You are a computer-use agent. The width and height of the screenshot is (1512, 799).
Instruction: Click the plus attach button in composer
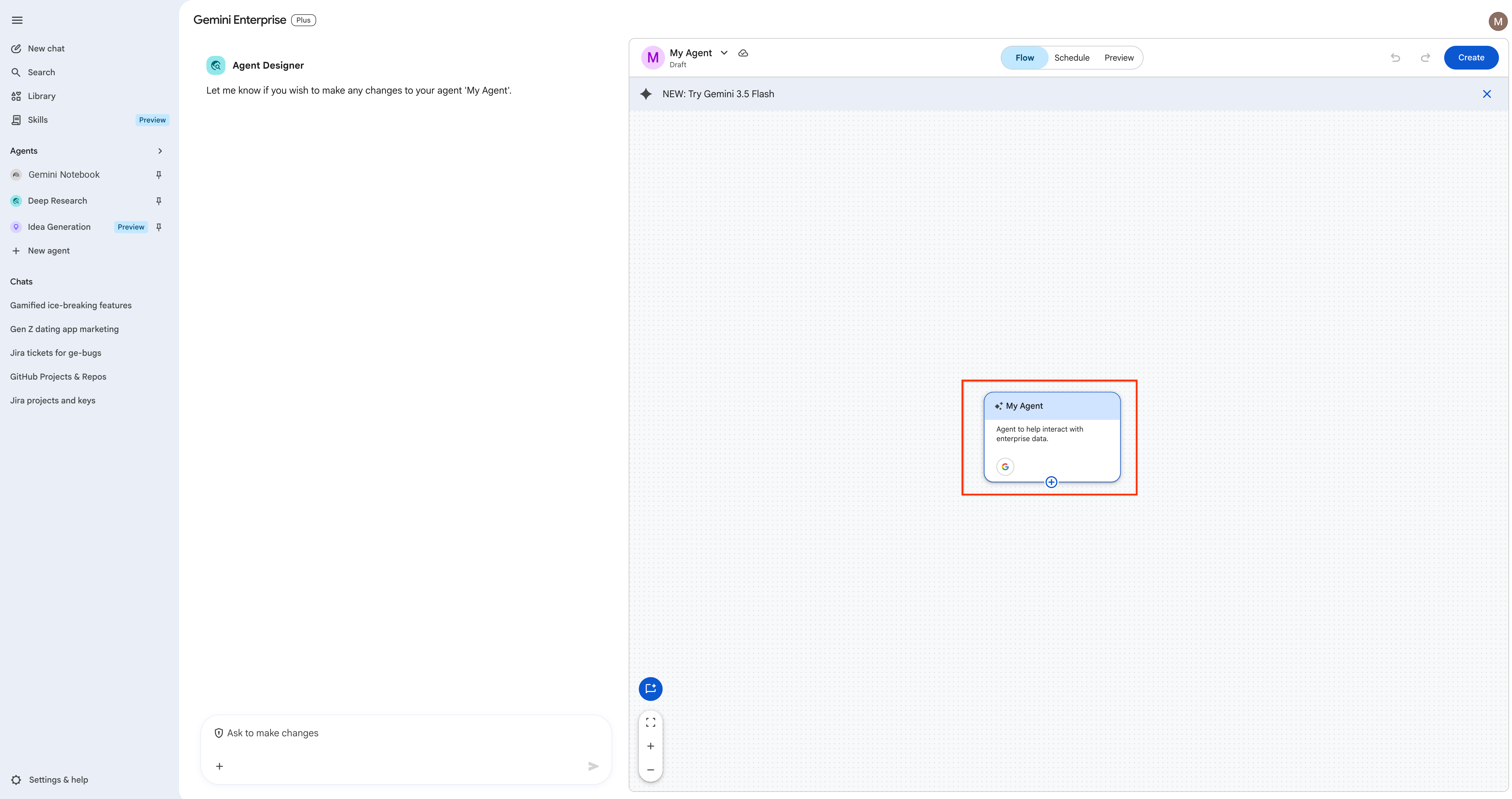click(x=219, y=766)
